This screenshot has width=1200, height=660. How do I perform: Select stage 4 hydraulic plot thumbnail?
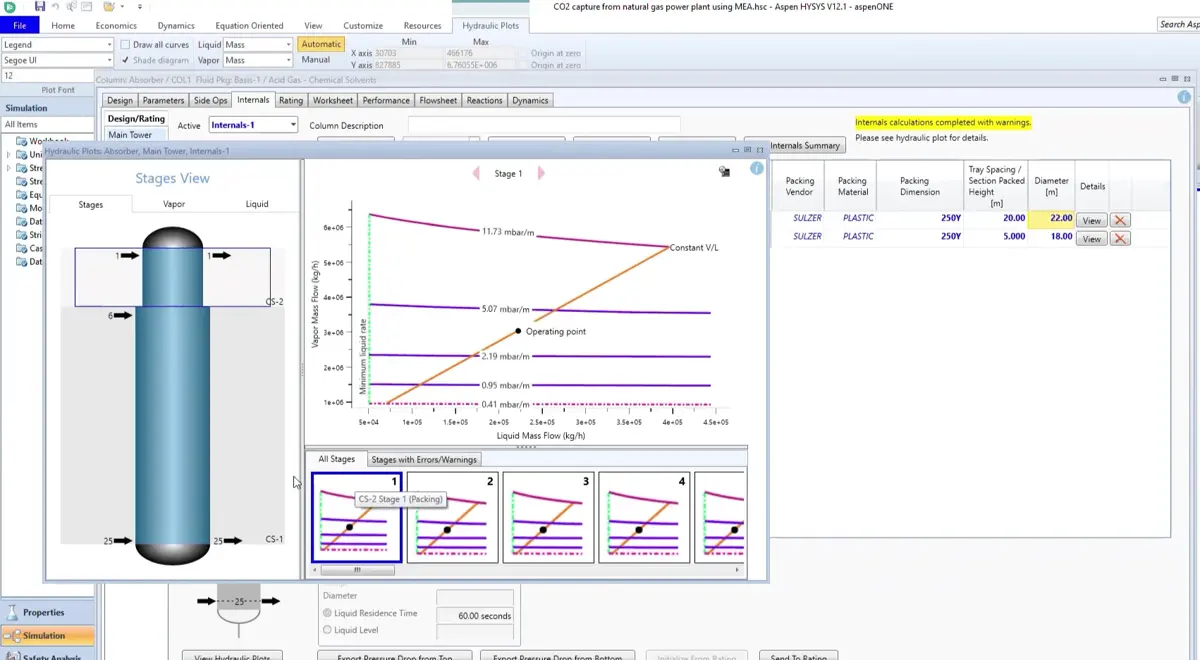coord(644,518)
